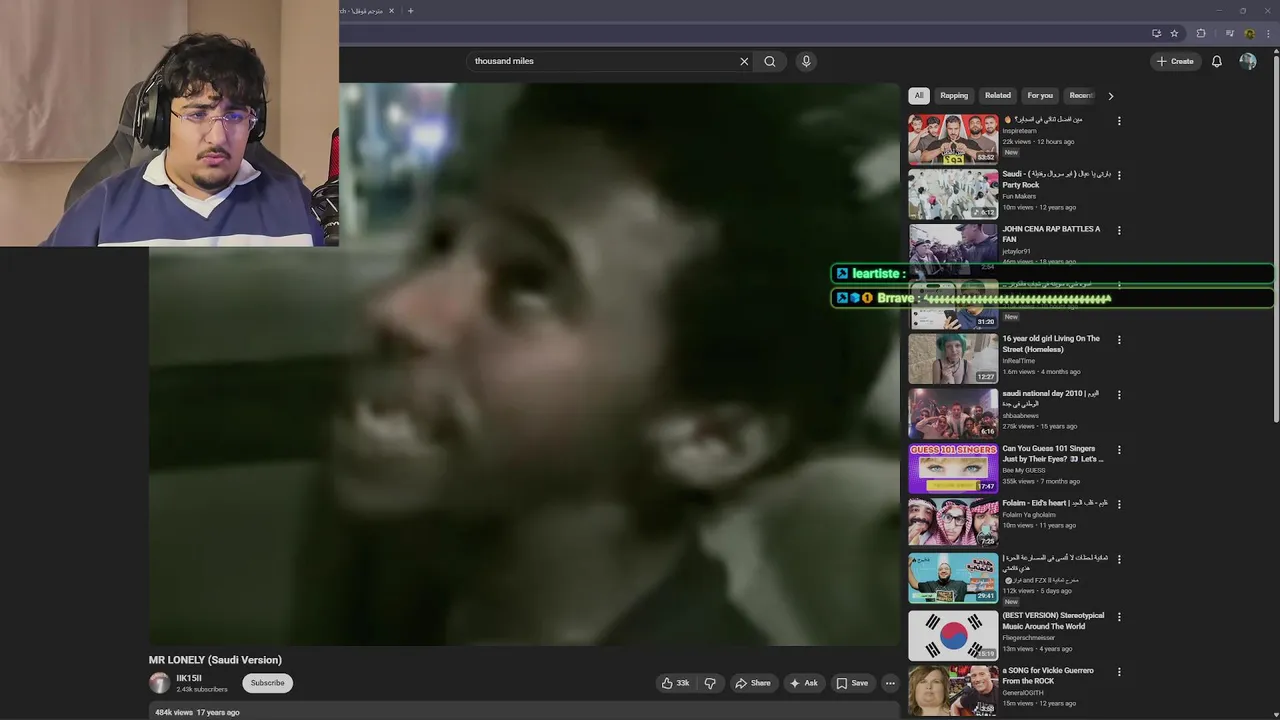Select the All filter chip
Image resolution: width=1280 pixels, height=720 pixels.
[x=919, y=96]
